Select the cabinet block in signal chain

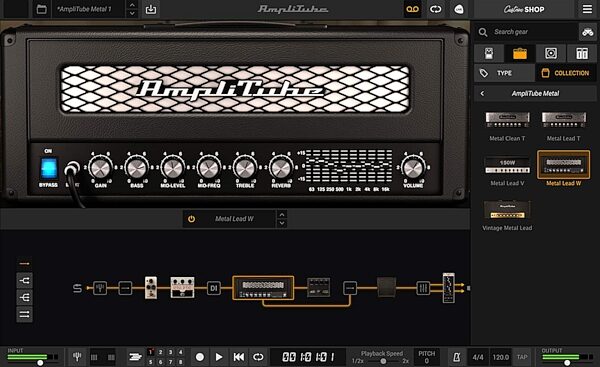(x=386, y=287)
